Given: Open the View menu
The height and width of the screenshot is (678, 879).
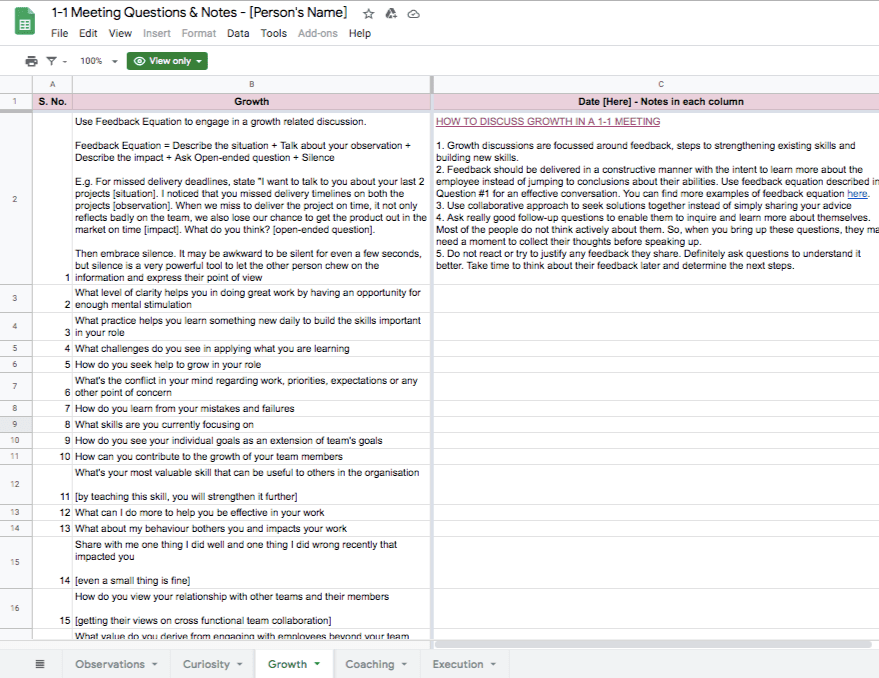Looking at the screenshot, I should 120,34.
